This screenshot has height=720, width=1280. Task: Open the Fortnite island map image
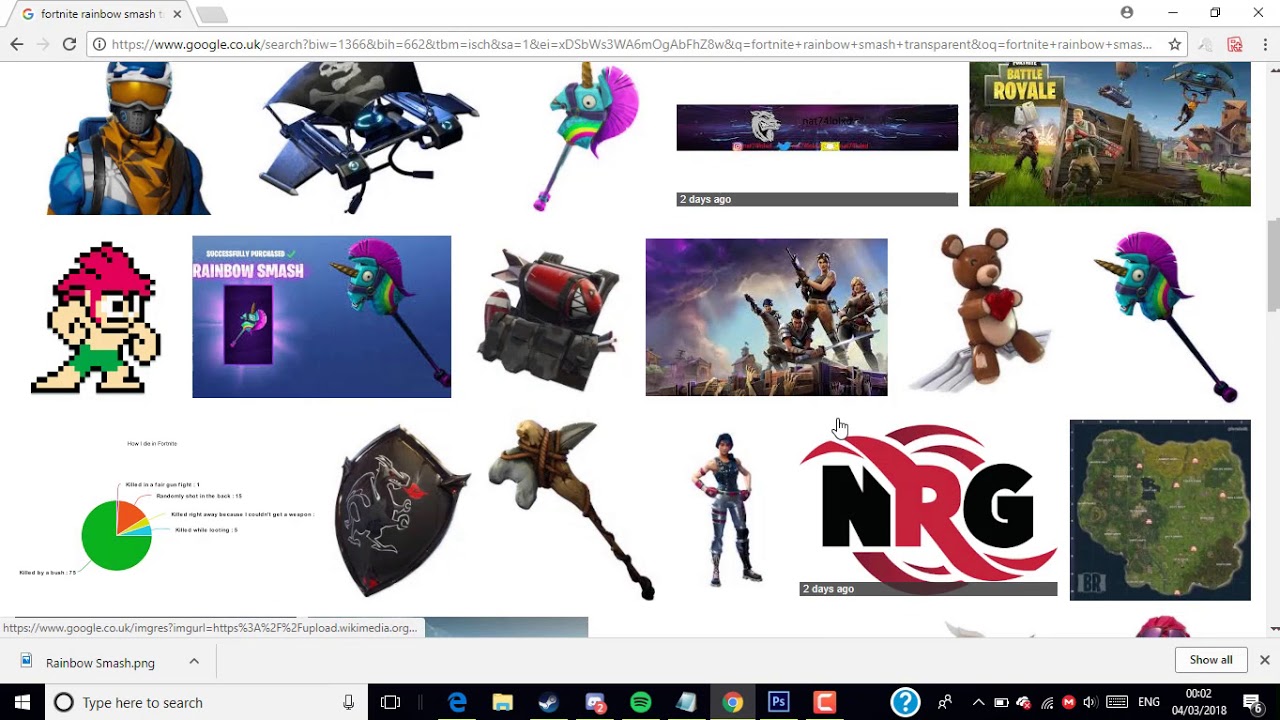tap(1160, 510)
